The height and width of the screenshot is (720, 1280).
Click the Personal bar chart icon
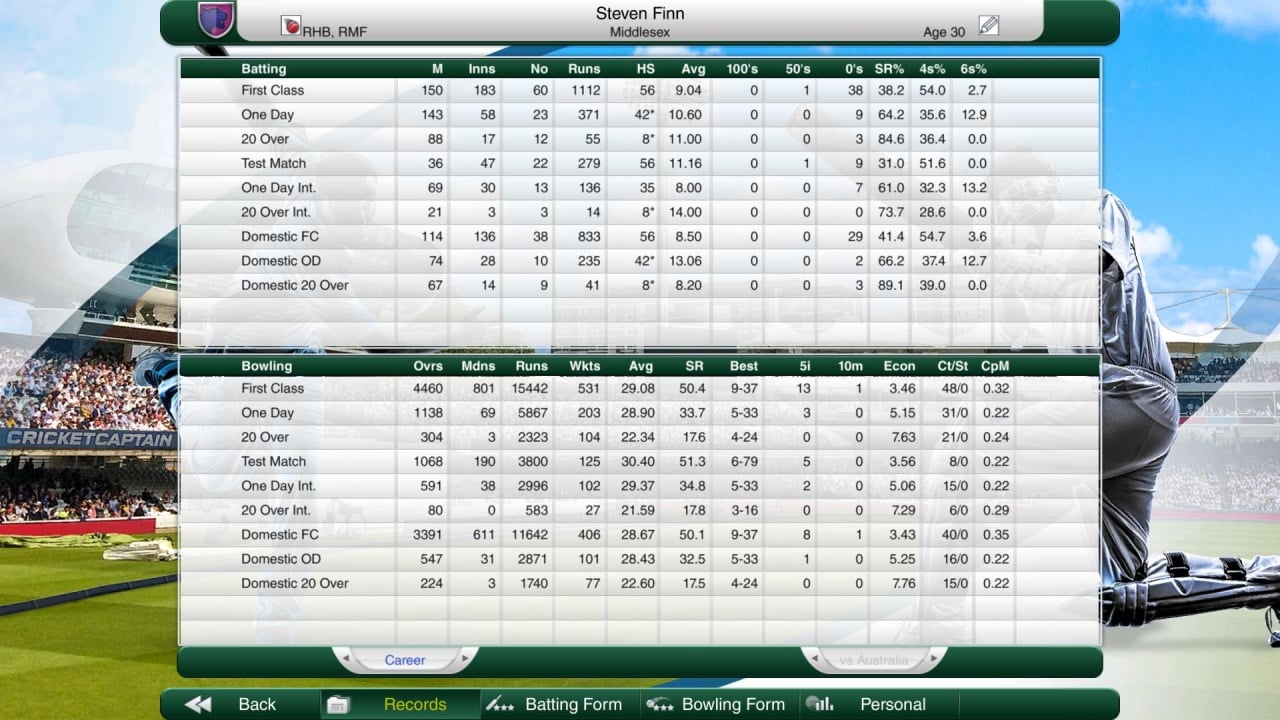coord(820,704)
